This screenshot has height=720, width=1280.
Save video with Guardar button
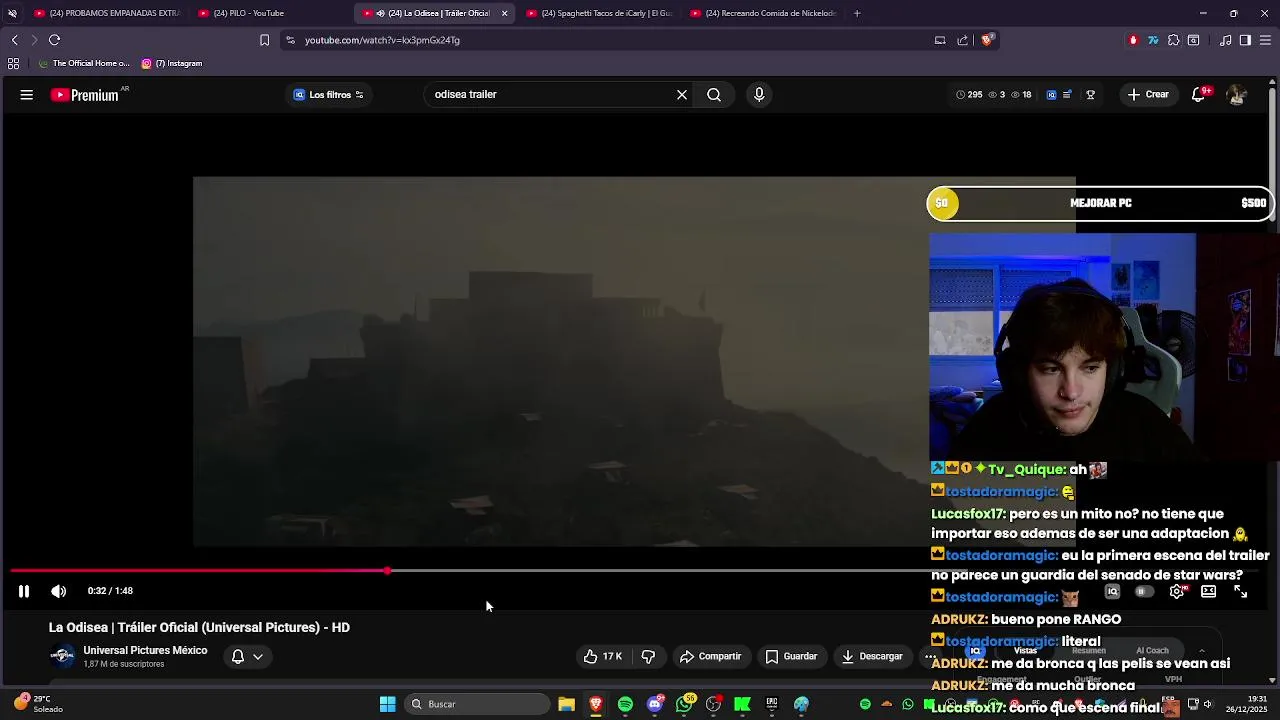(x=792, y=657)
